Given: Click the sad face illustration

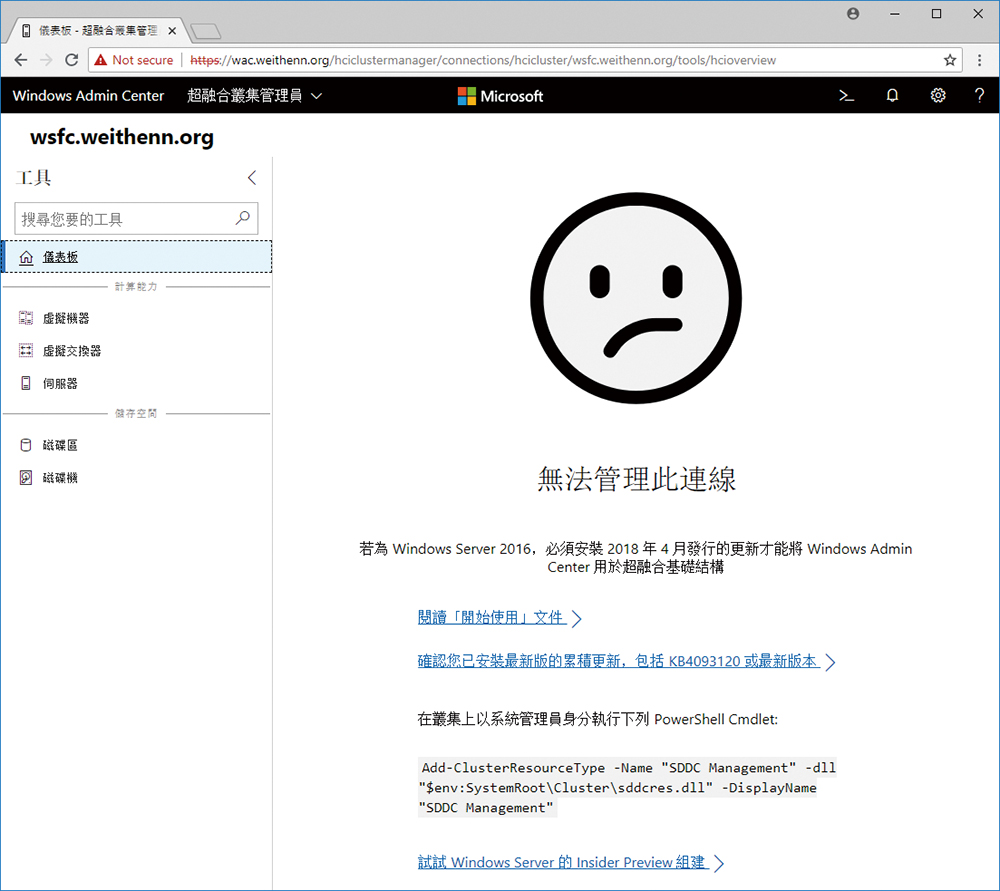Looking at the screenshot, I should coord(636,298).
